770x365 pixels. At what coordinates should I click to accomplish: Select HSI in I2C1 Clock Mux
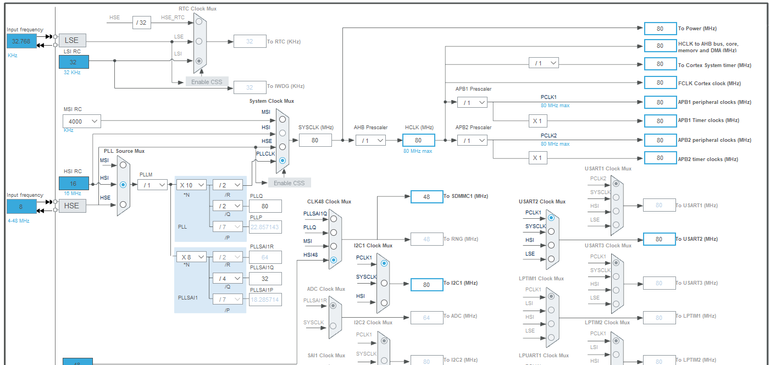(x=384, y=302)
